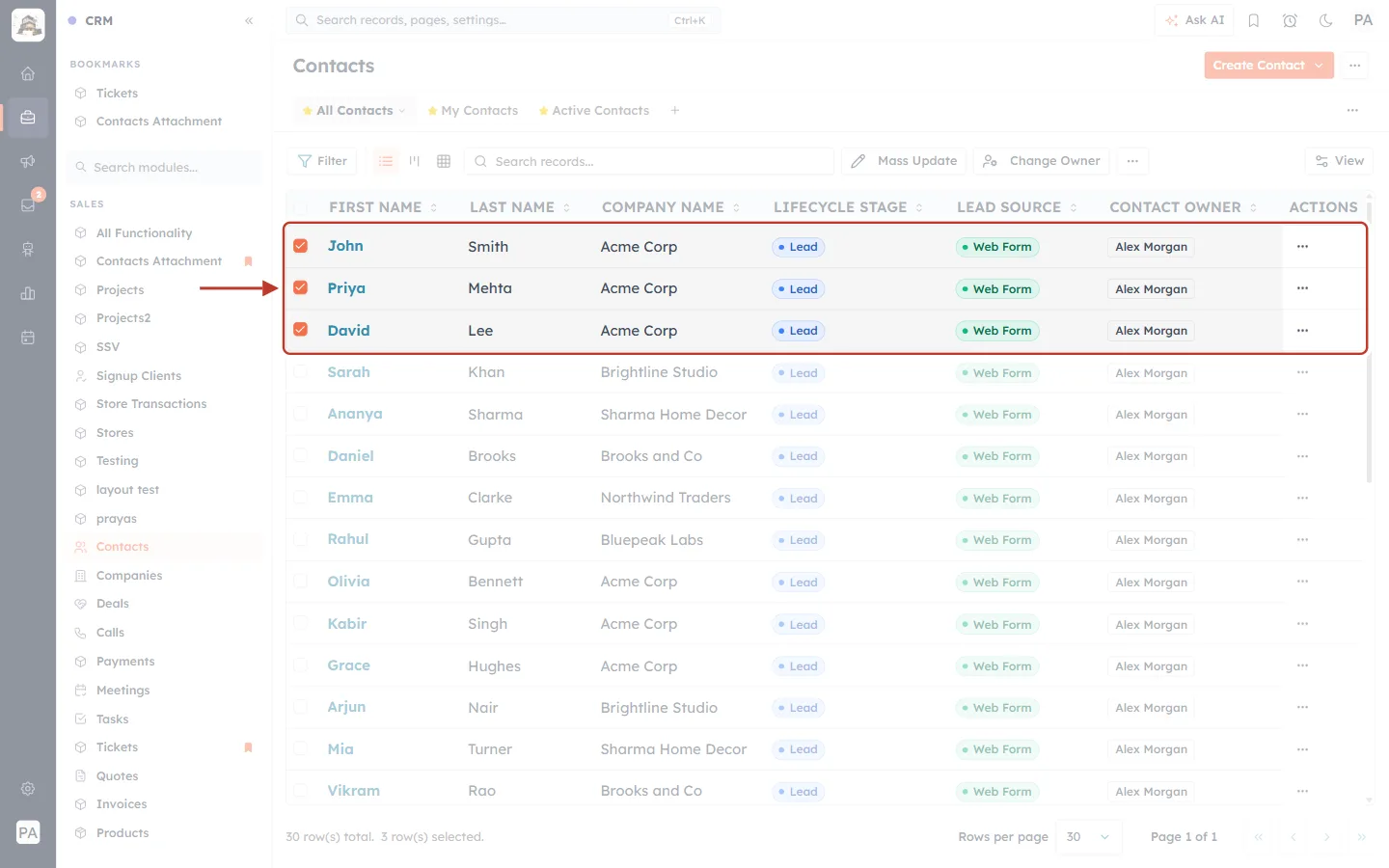Open the Filter button
This screenshot has height=868, width=1389.
pyautogui.click(x=322, y=161)
